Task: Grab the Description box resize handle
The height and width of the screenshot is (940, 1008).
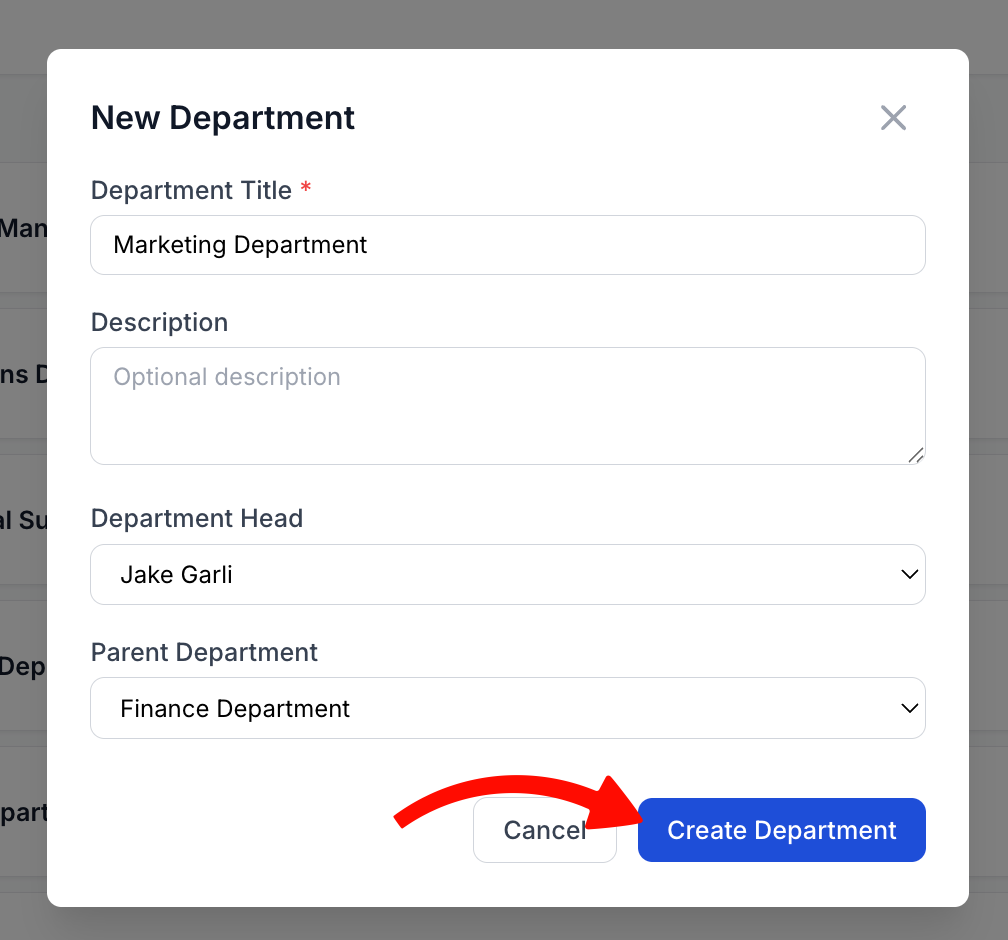Action: (916, 455)
